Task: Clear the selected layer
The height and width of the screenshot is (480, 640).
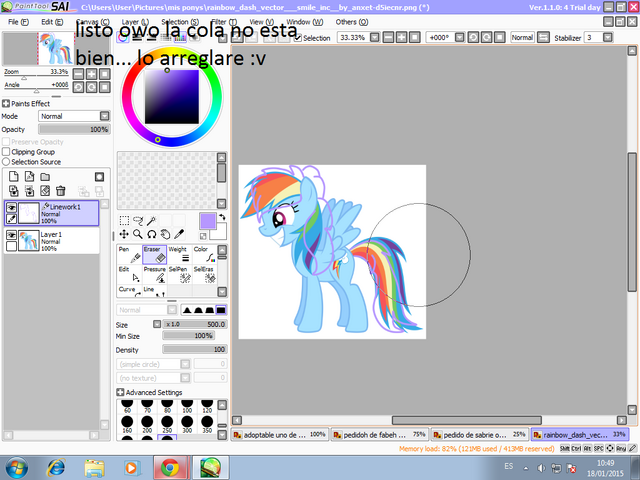Action: (45, 191)
